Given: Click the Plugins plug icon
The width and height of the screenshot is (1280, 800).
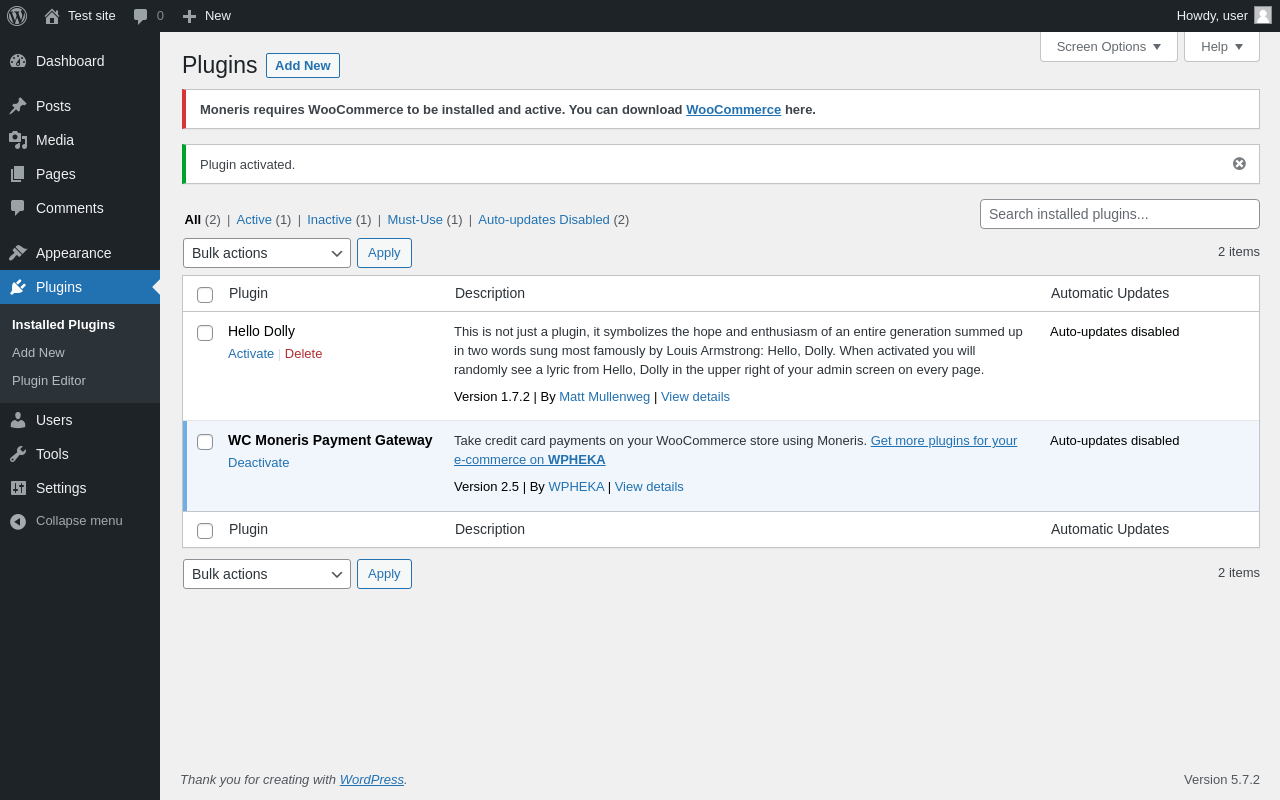Looking at the screenshot, I should (x=18, y=287).
